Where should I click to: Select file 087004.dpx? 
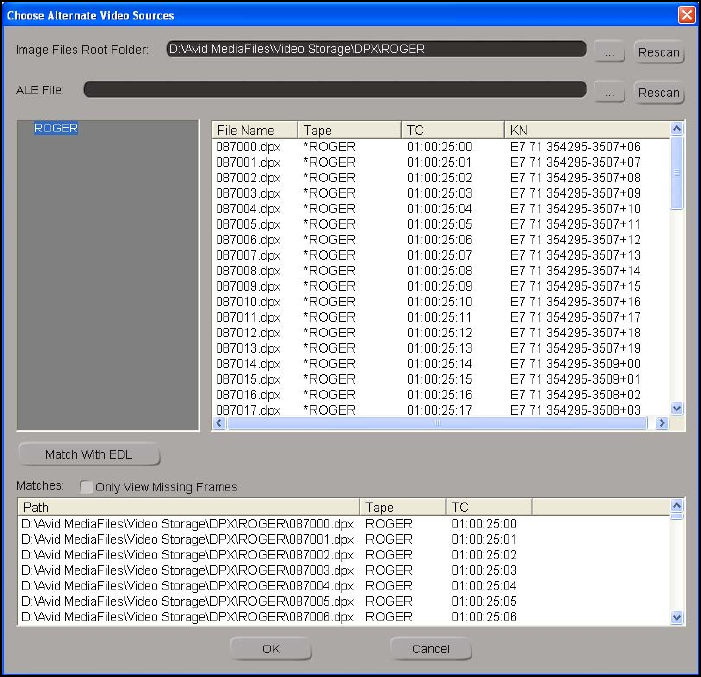coord(249,209)
